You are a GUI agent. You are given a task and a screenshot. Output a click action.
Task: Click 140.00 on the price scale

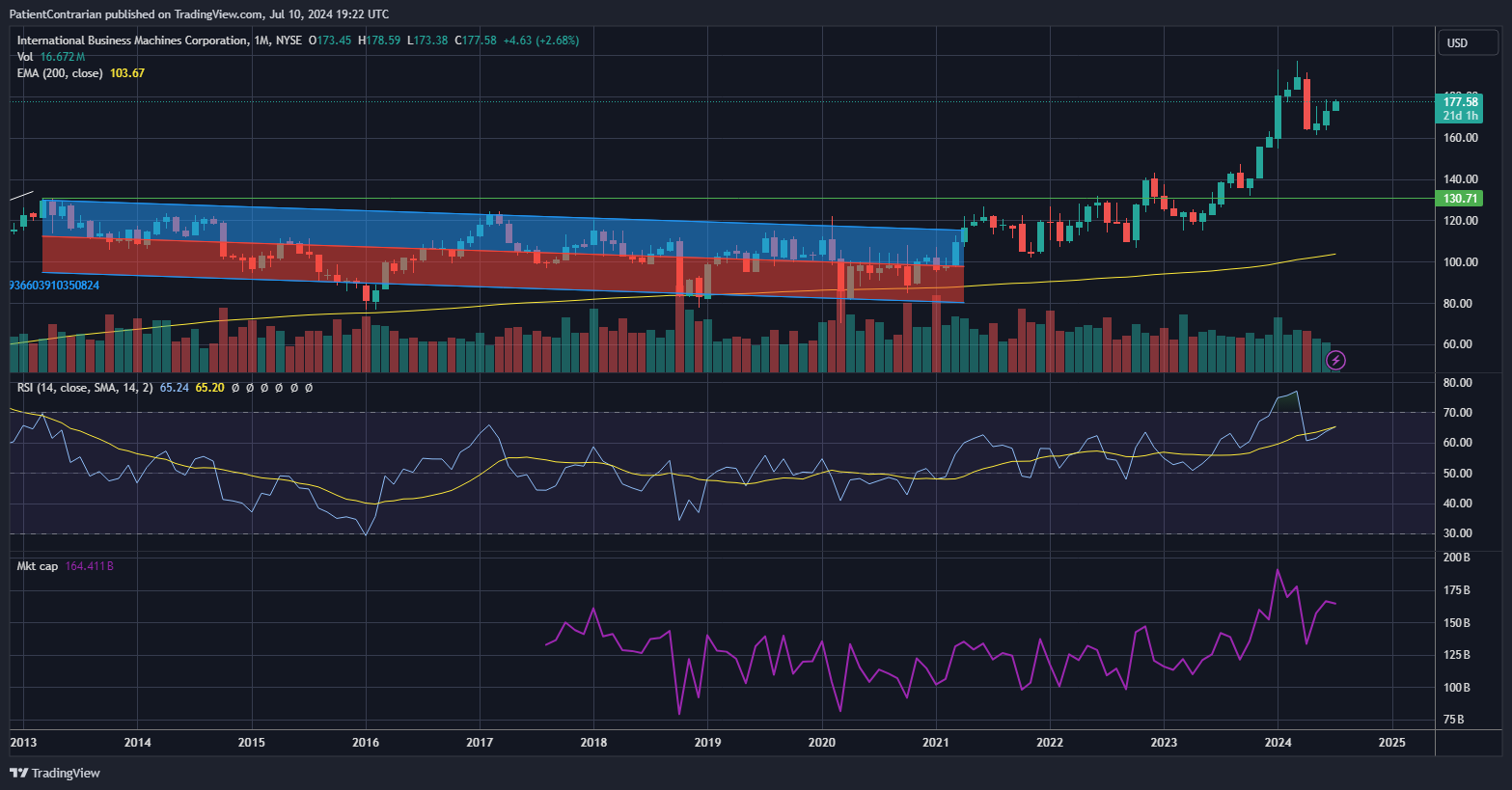coord(1461,179)
